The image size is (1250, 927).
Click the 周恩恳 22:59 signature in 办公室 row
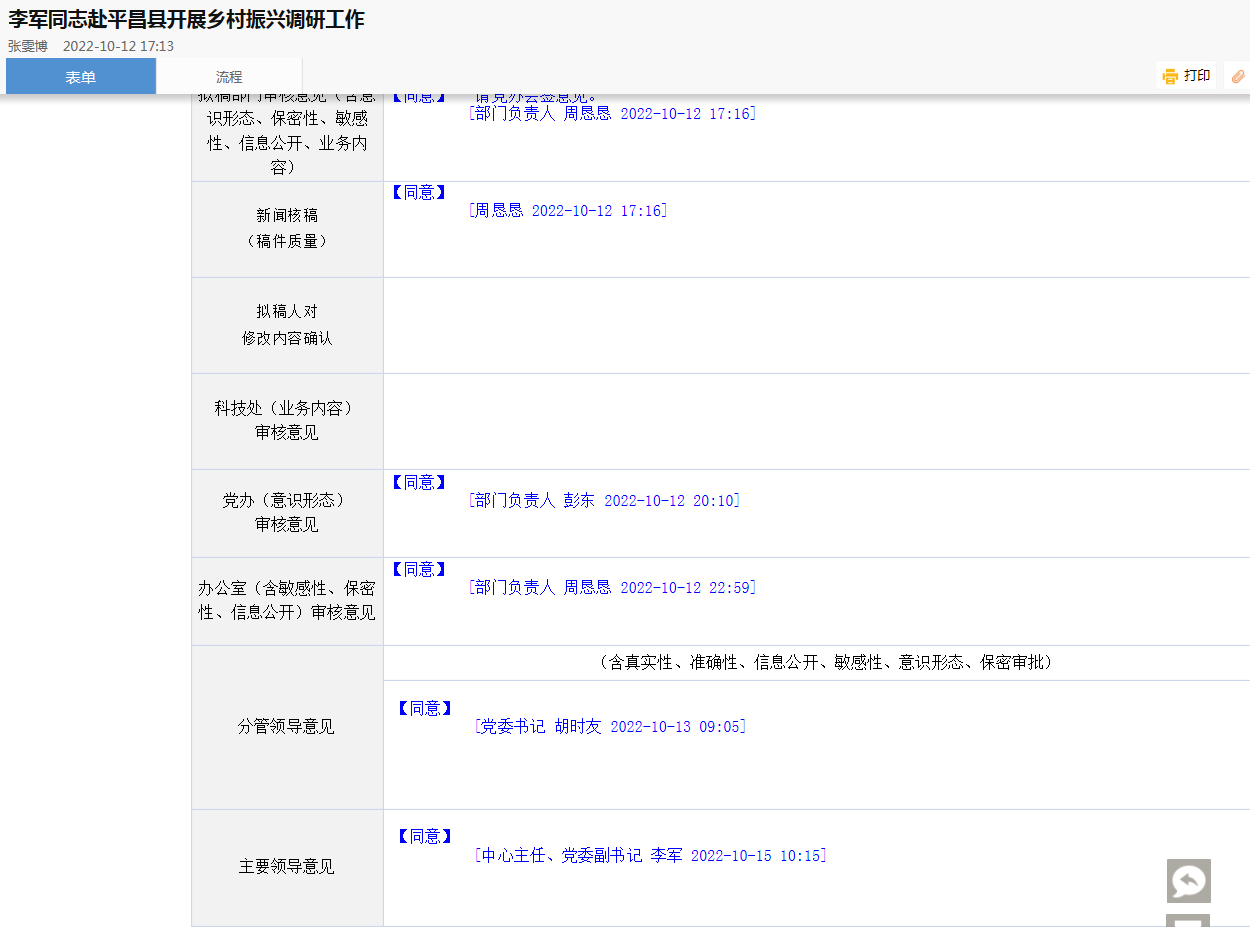[x=612, y=587]
